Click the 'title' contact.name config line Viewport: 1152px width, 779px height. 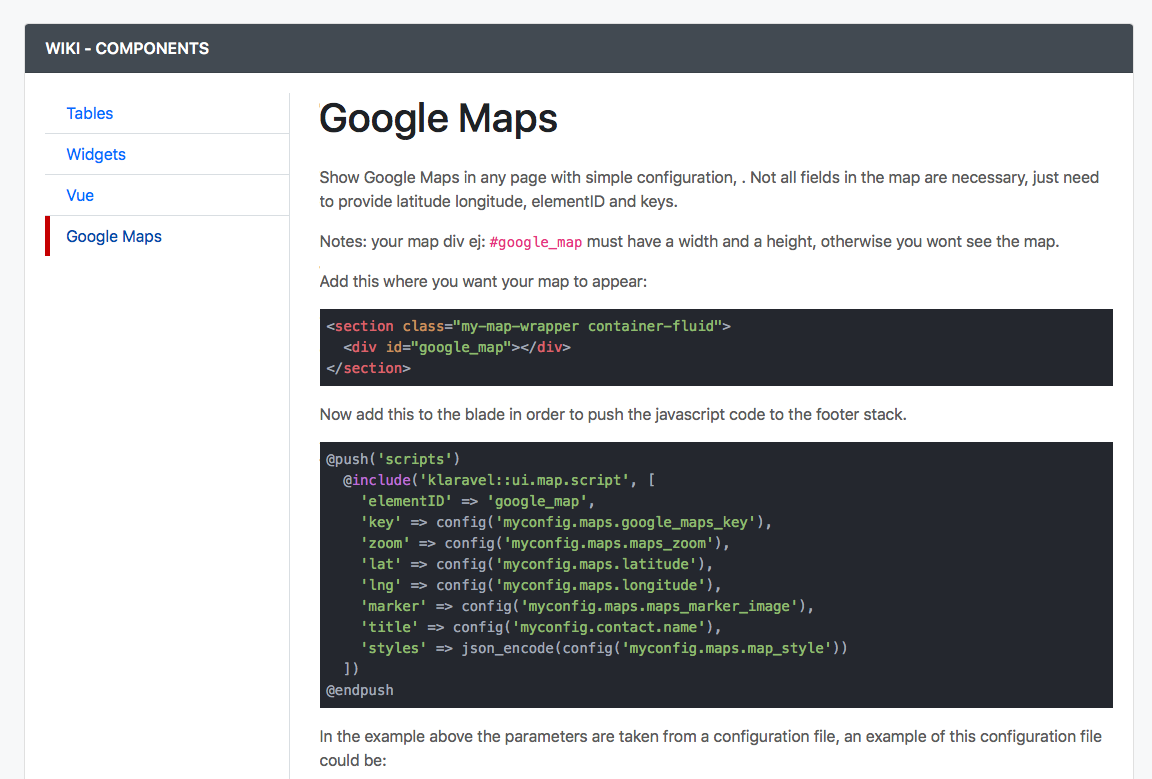click(x=541, y=627)
